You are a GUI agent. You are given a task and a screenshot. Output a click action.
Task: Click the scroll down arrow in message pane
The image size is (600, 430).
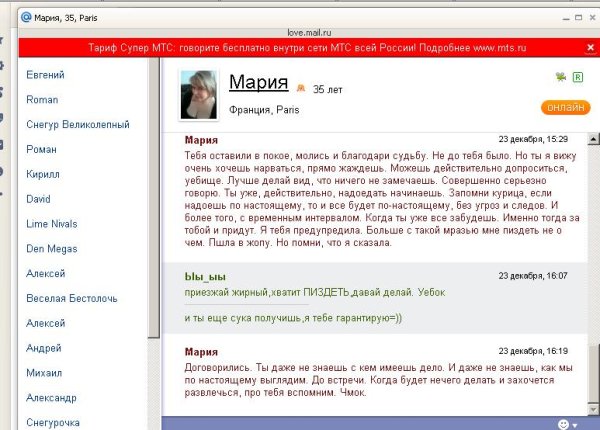coord(595,408)
